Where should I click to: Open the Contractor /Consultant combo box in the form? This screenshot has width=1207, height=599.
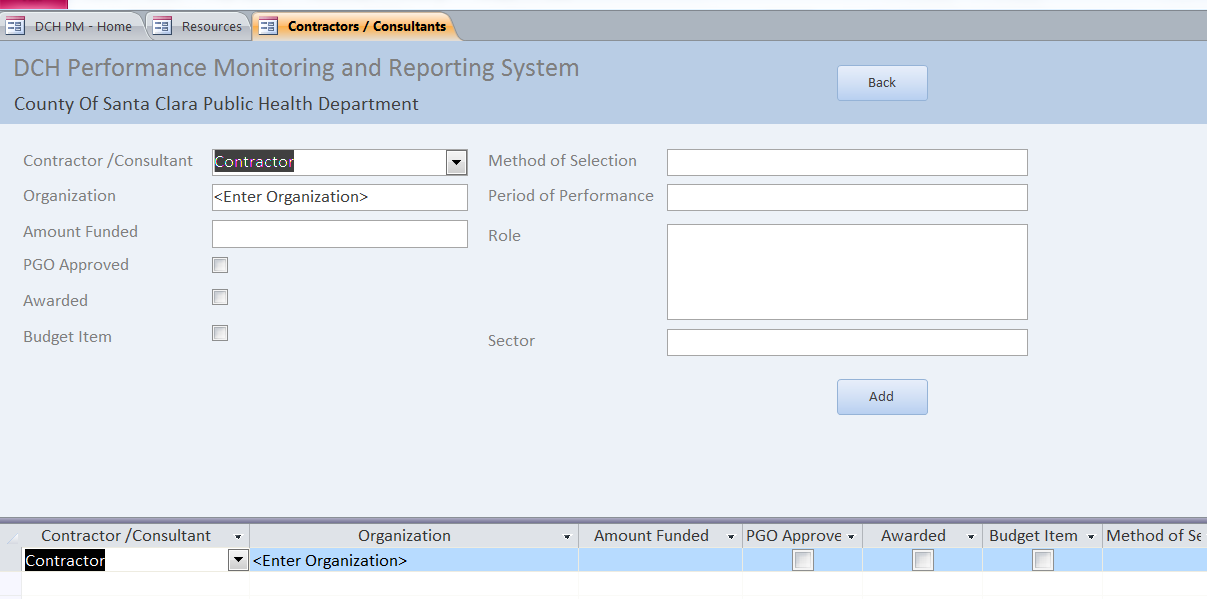pyautogui.click(x=456, y=162)
